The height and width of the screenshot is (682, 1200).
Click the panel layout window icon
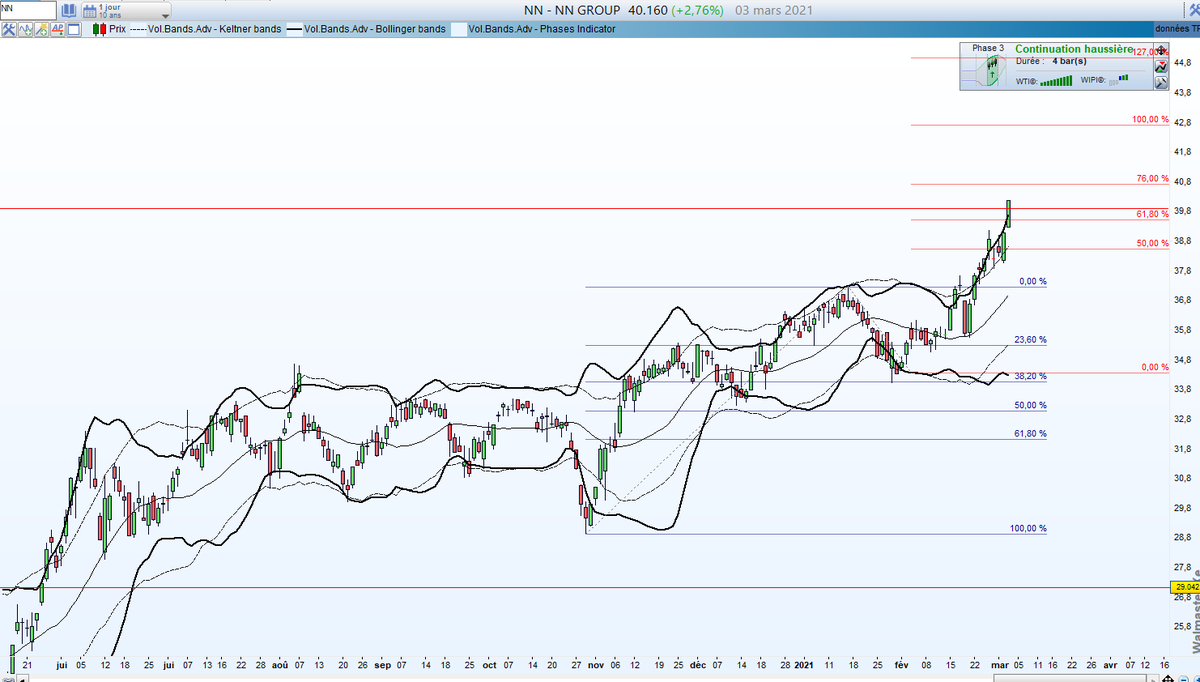pyautogui.click(x=74, y=29)
